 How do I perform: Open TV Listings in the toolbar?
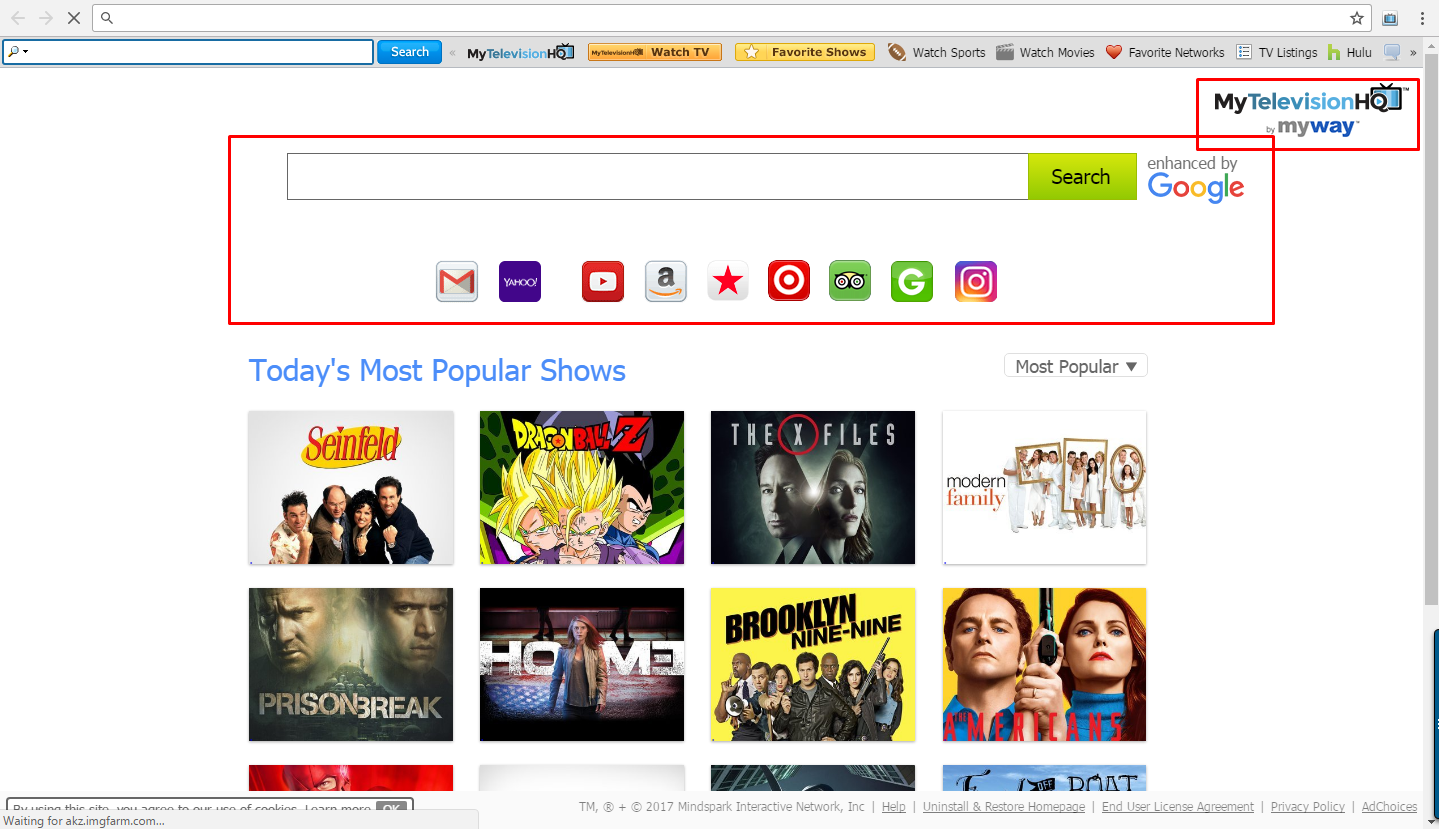coord(1277,52)
